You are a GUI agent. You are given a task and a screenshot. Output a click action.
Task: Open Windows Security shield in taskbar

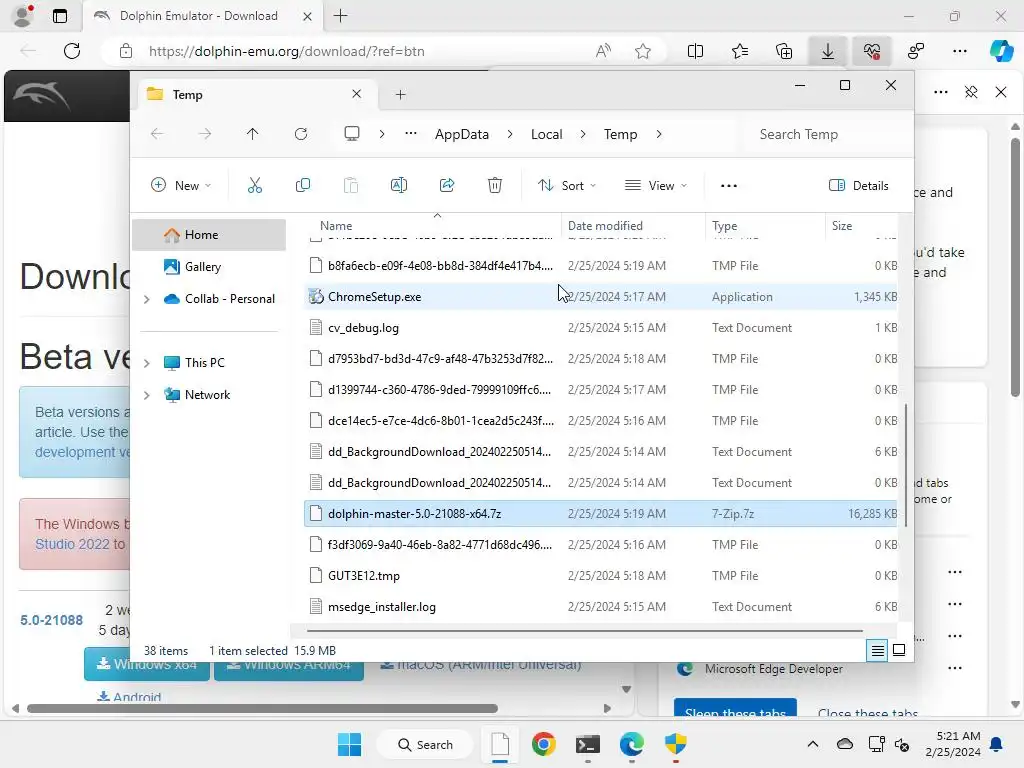click(x=675, y=744)
